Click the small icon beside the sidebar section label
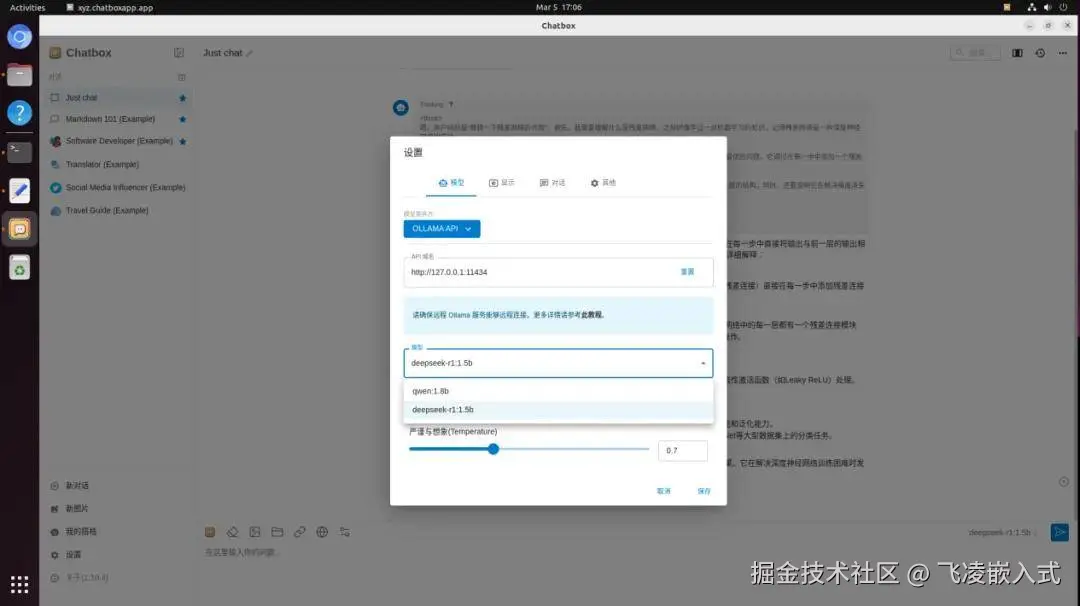 click(182, 77)
